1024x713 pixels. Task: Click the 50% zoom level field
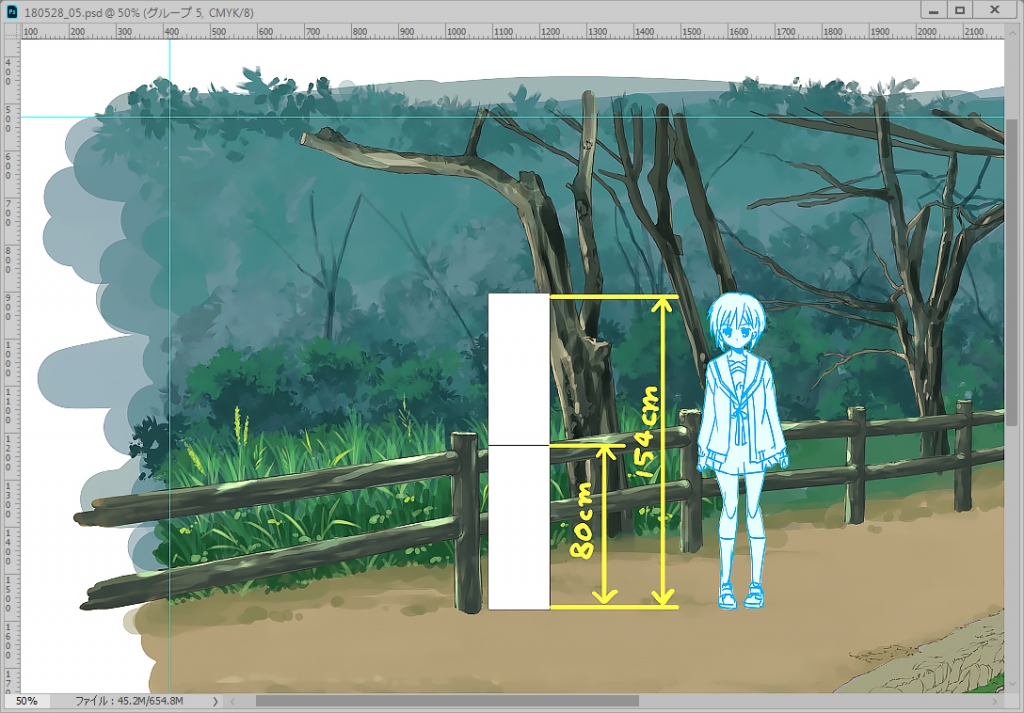[x=27, y=701]
